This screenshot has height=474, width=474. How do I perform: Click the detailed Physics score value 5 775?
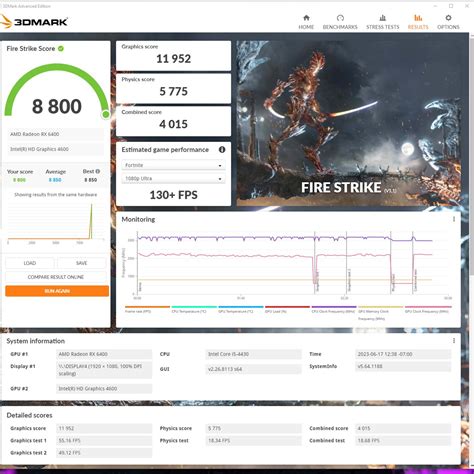pos(253,428)
